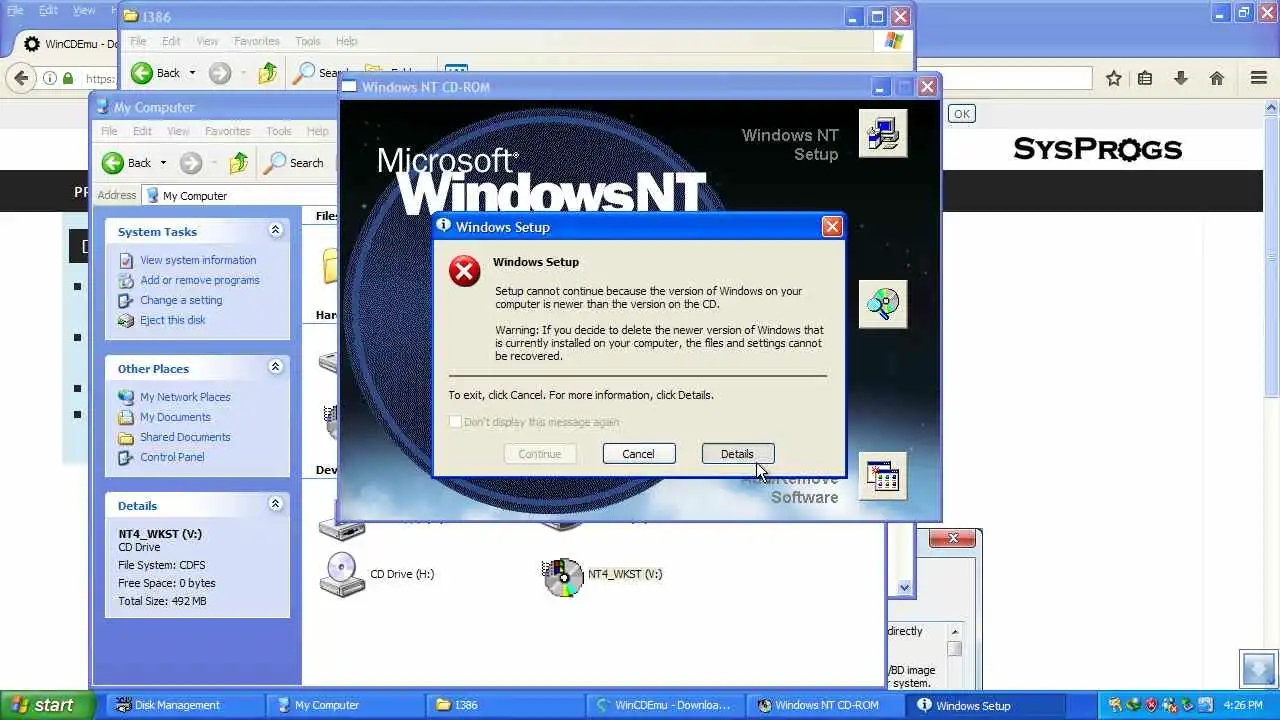
Task: Click the WinCDEmu browser tab
Action: [x=68, y=44]
